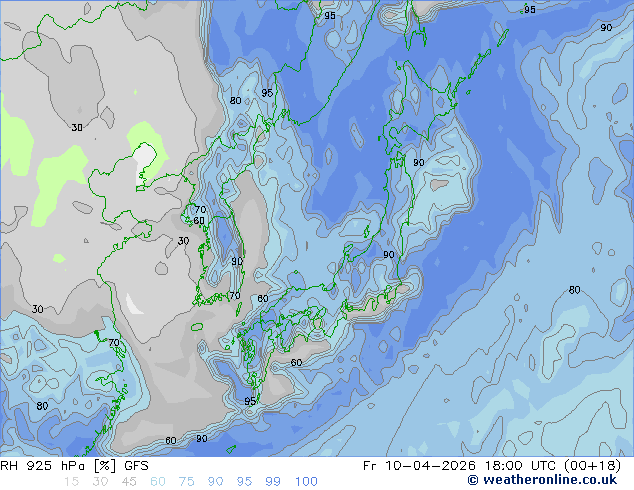Select legend value 95 in the colour scale
The image size is (634, 490).
244,482
